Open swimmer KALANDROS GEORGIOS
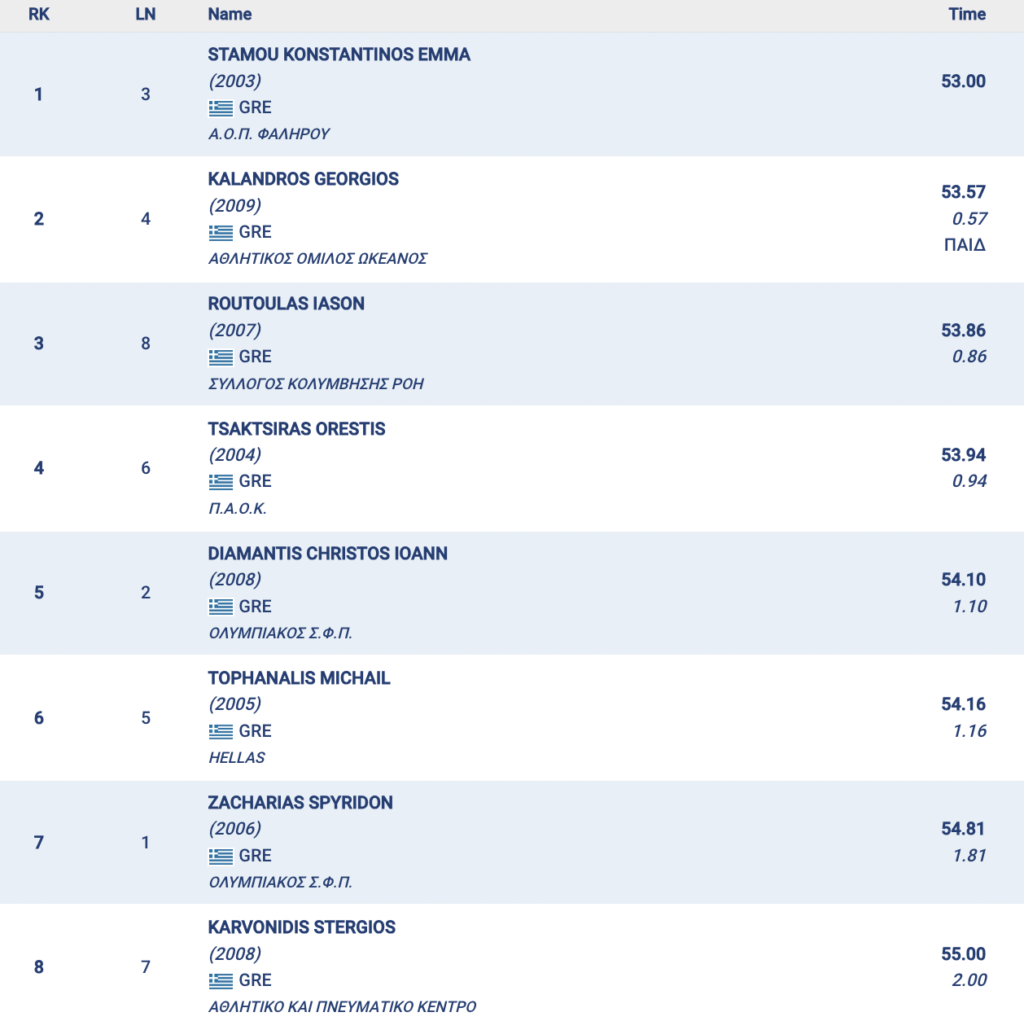Image resolution: width=1024 pixels, height=1021 pixels. [303, 179]
